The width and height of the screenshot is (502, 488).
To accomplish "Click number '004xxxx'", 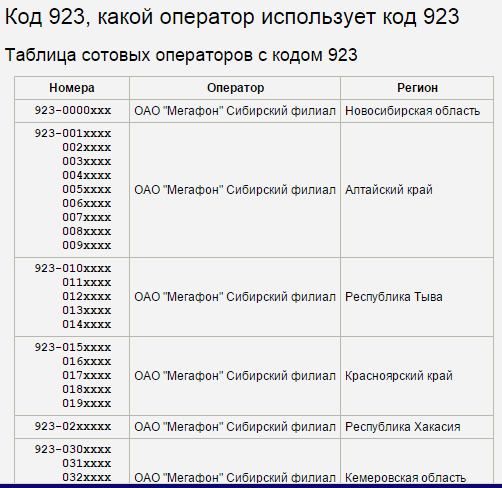I will 87,175.
